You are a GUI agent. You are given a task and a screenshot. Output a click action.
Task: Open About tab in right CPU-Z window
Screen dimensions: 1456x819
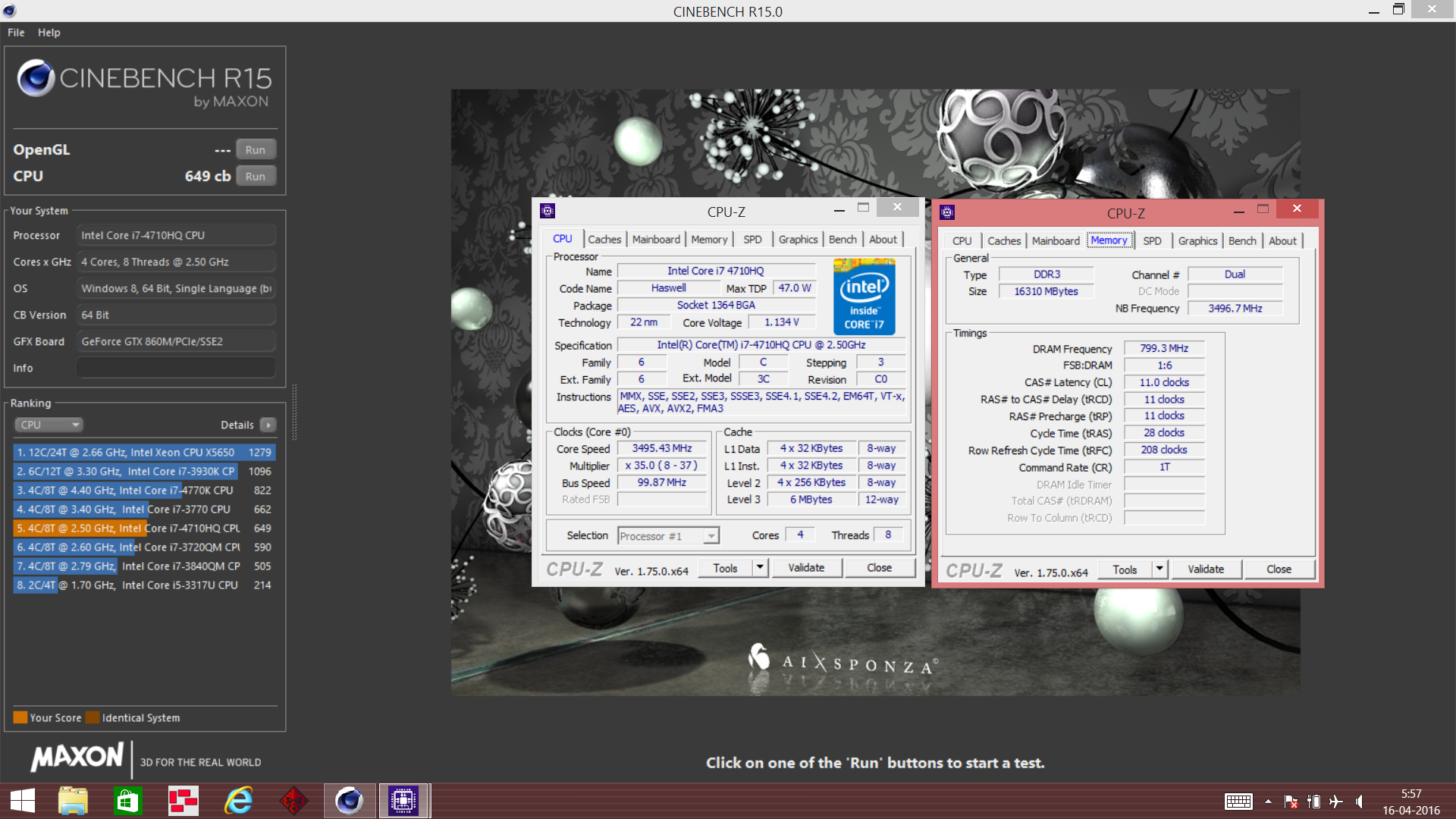click(x=1282, y=241)
